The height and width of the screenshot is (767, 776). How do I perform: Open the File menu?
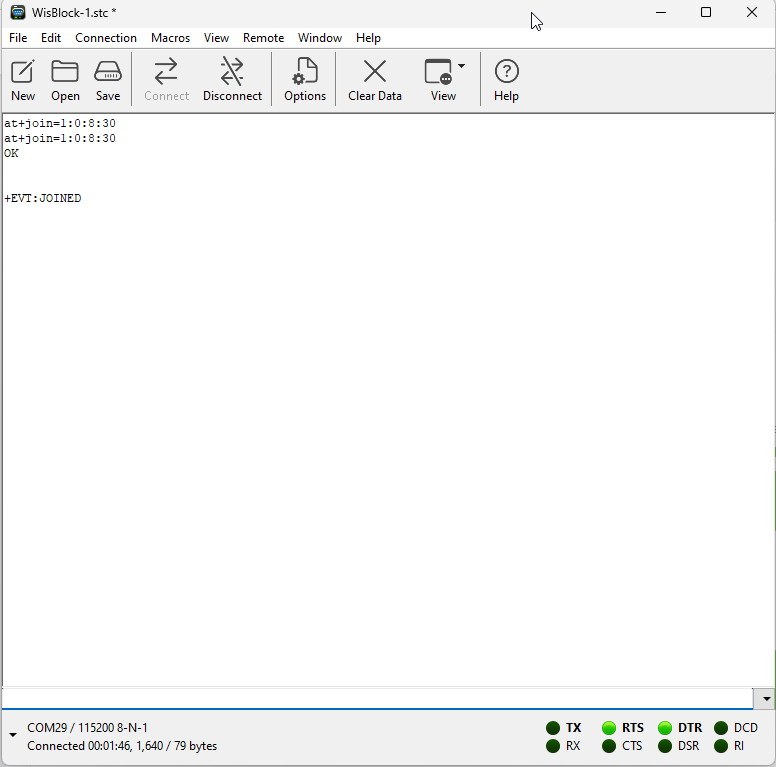pos(18,38)
